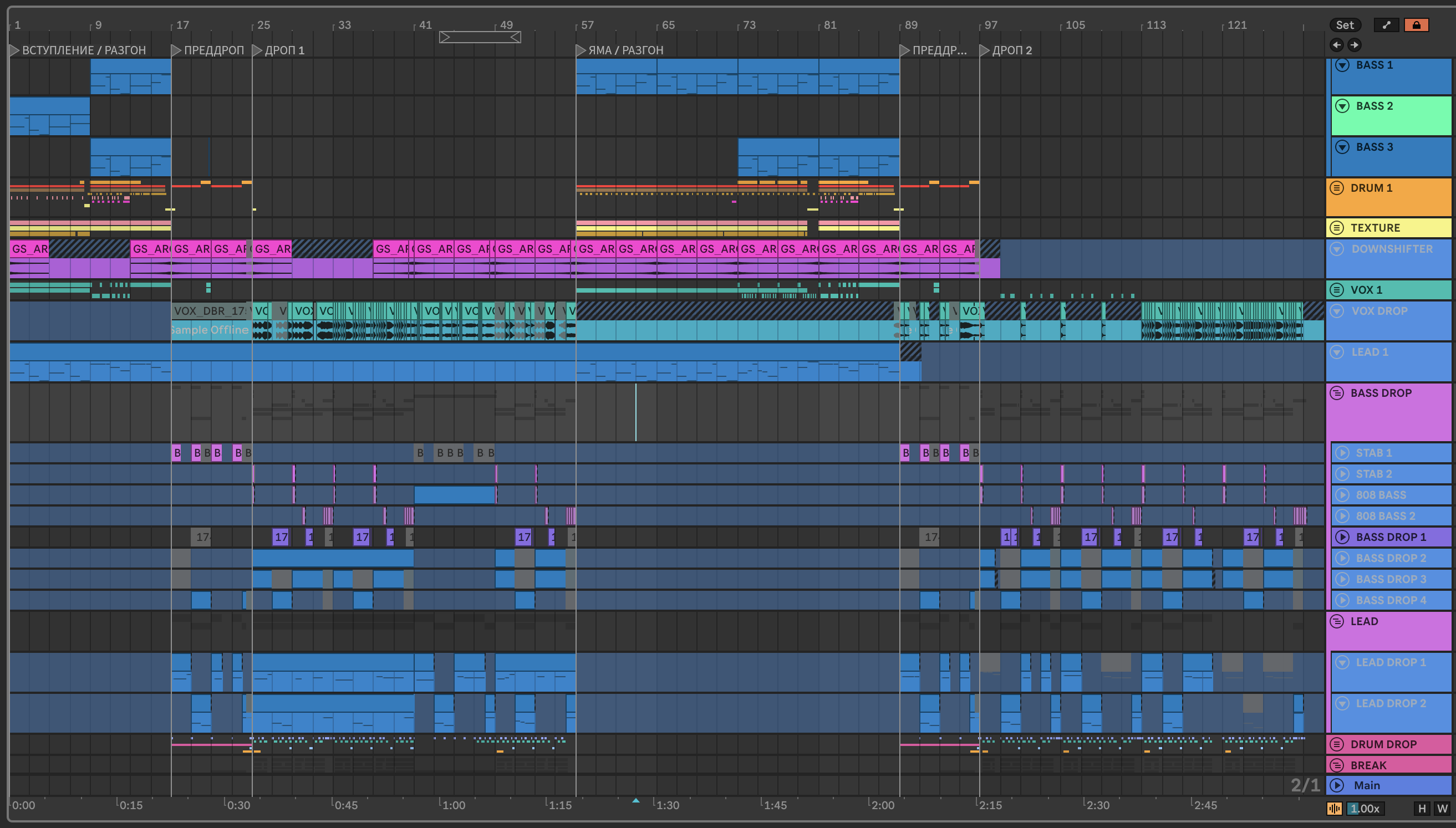Select the DRUM 1 track title
The image size is (1456, 828).
(x=1371, y=188)
